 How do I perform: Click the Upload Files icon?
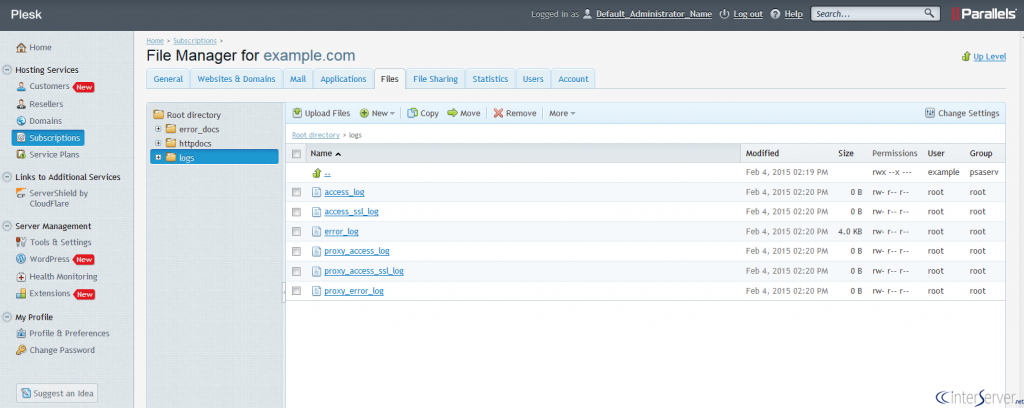[x=297, y=113]
